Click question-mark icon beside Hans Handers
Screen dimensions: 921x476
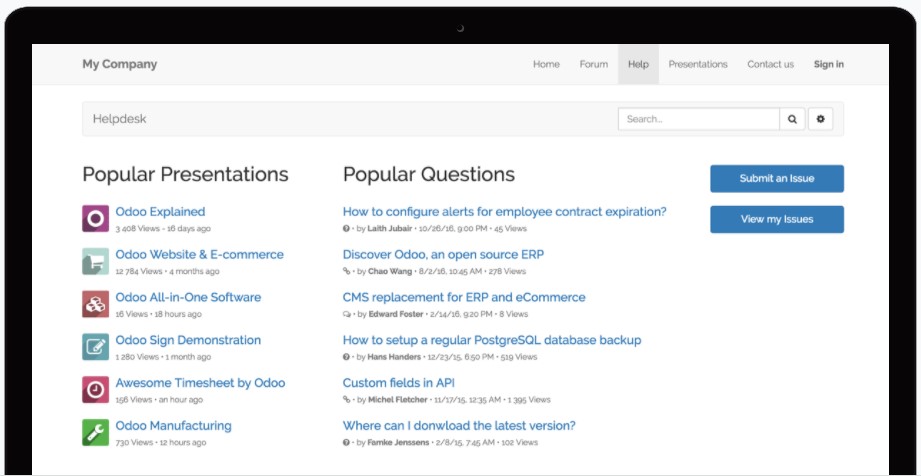point(347,357)
